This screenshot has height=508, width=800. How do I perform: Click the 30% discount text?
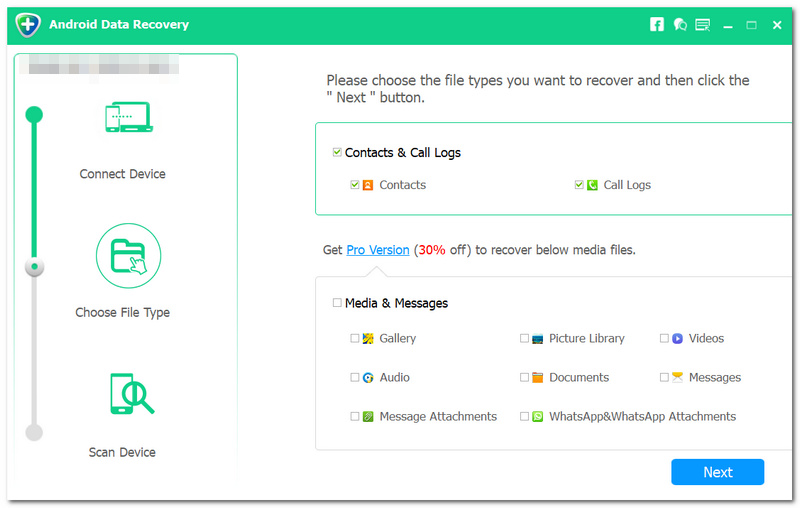click(x=432, y=250)
